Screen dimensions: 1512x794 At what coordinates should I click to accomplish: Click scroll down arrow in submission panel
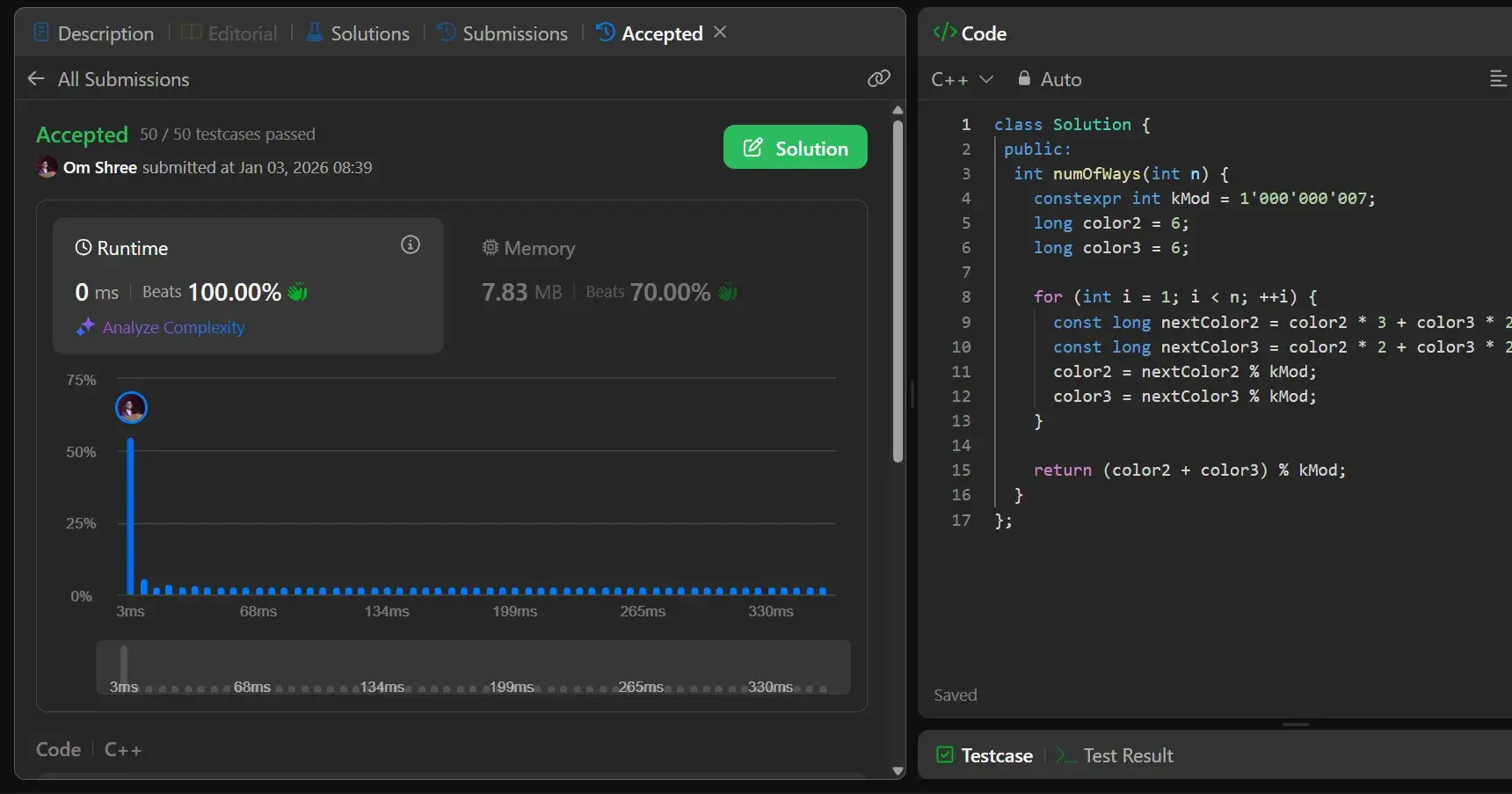click(898, 770)
